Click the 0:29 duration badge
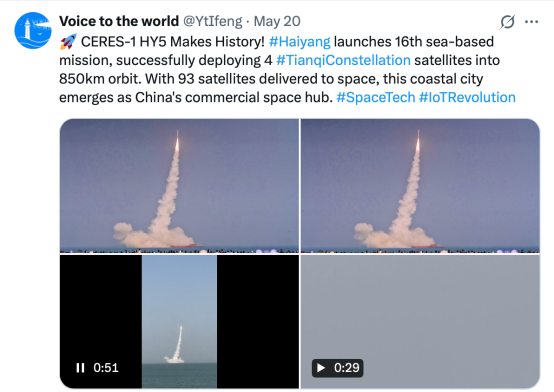 pyautogui.click(x=337, y=368)
